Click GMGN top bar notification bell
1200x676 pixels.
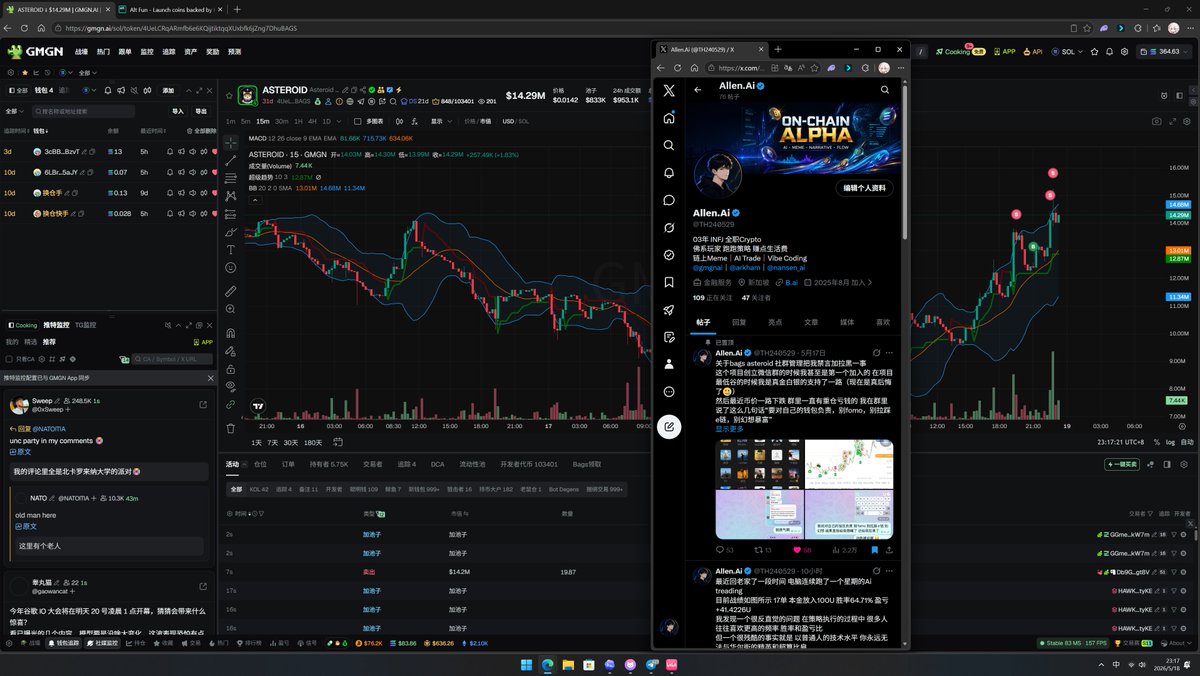pos(1111,51)
